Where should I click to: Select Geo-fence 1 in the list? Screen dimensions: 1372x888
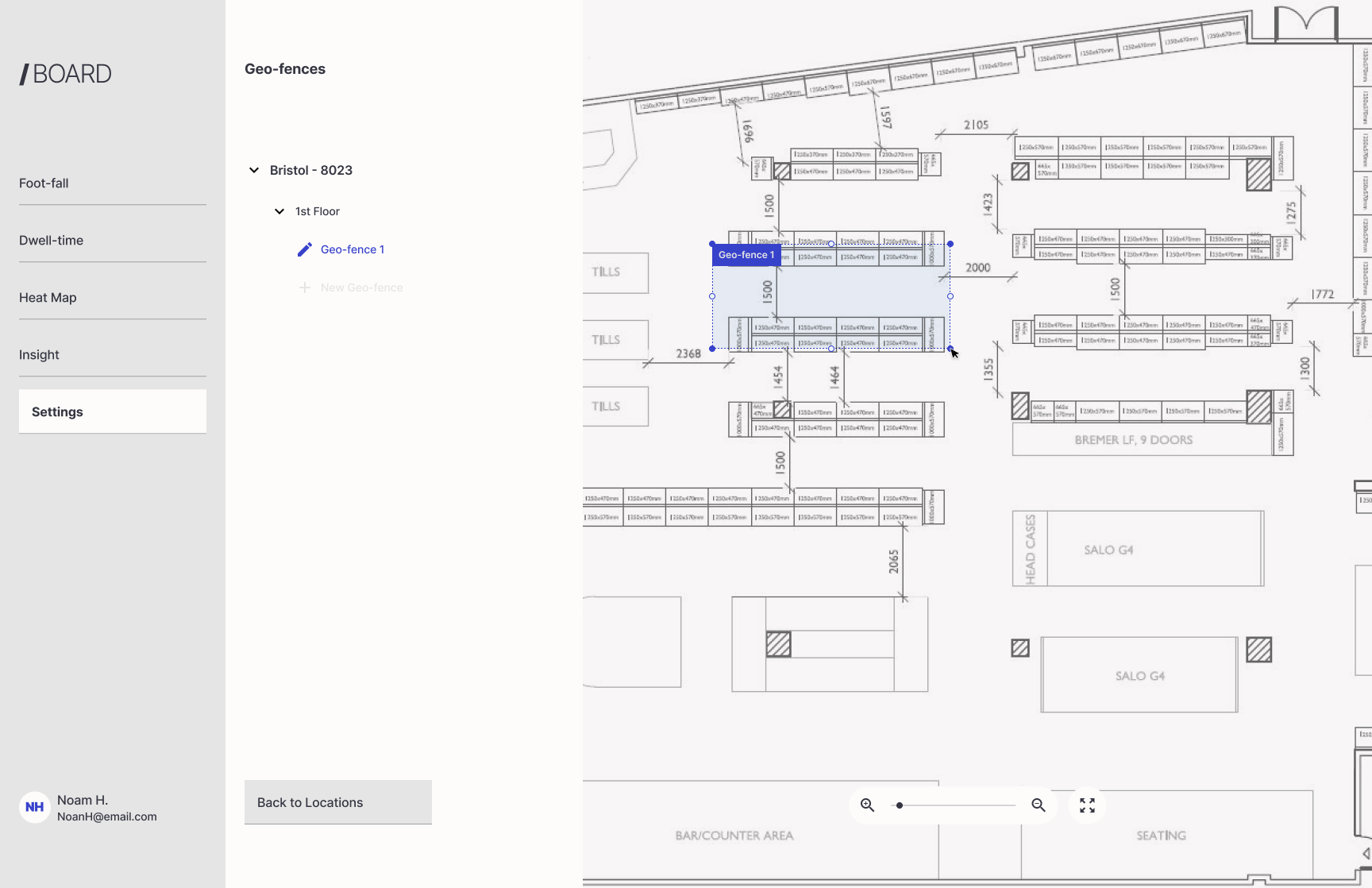[353, 249]
